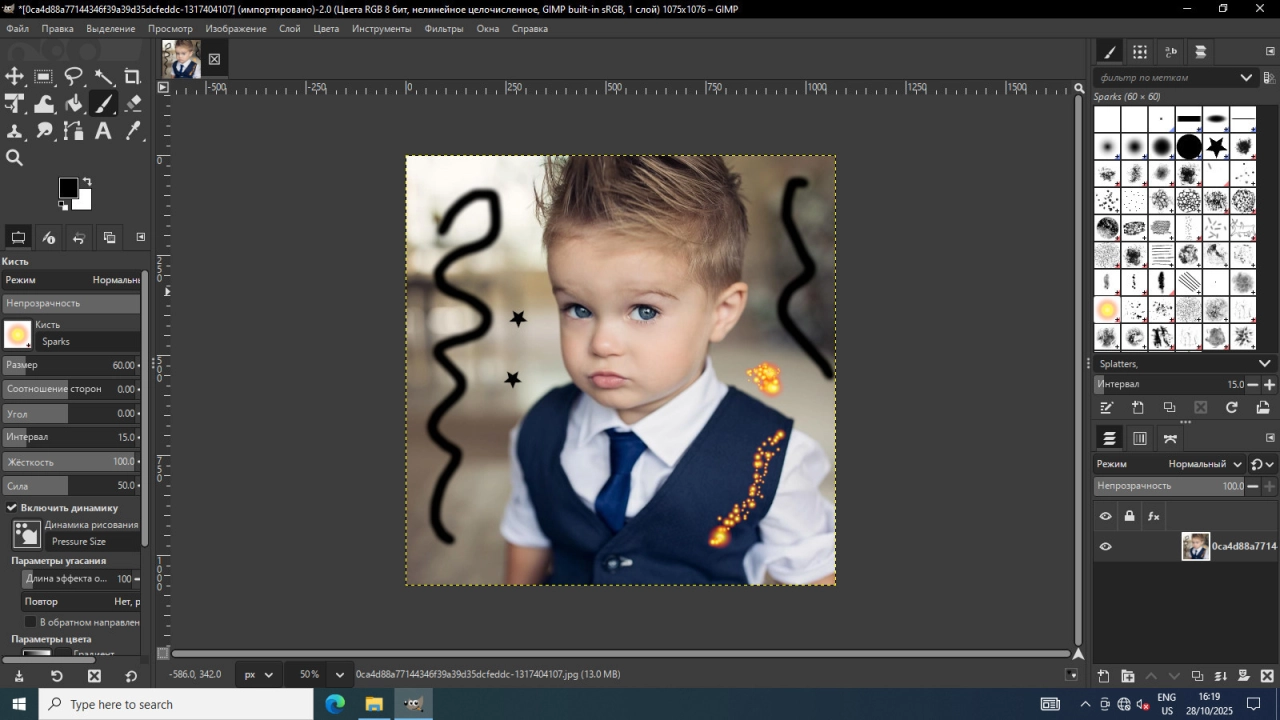Open the layer mode group switch dropdown
Screen dimensions: 1280x720
coord(1261,464)
